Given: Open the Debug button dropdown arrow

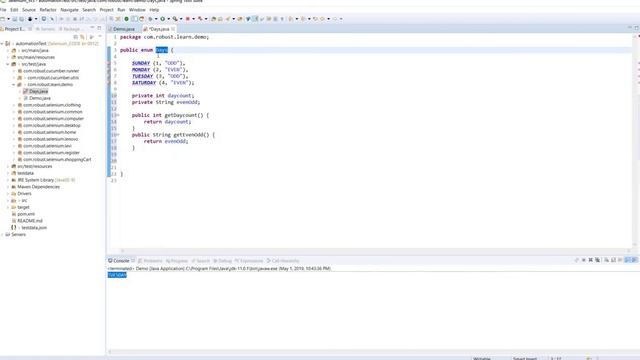Looking at the screenshot, I should tap(156, 19).
